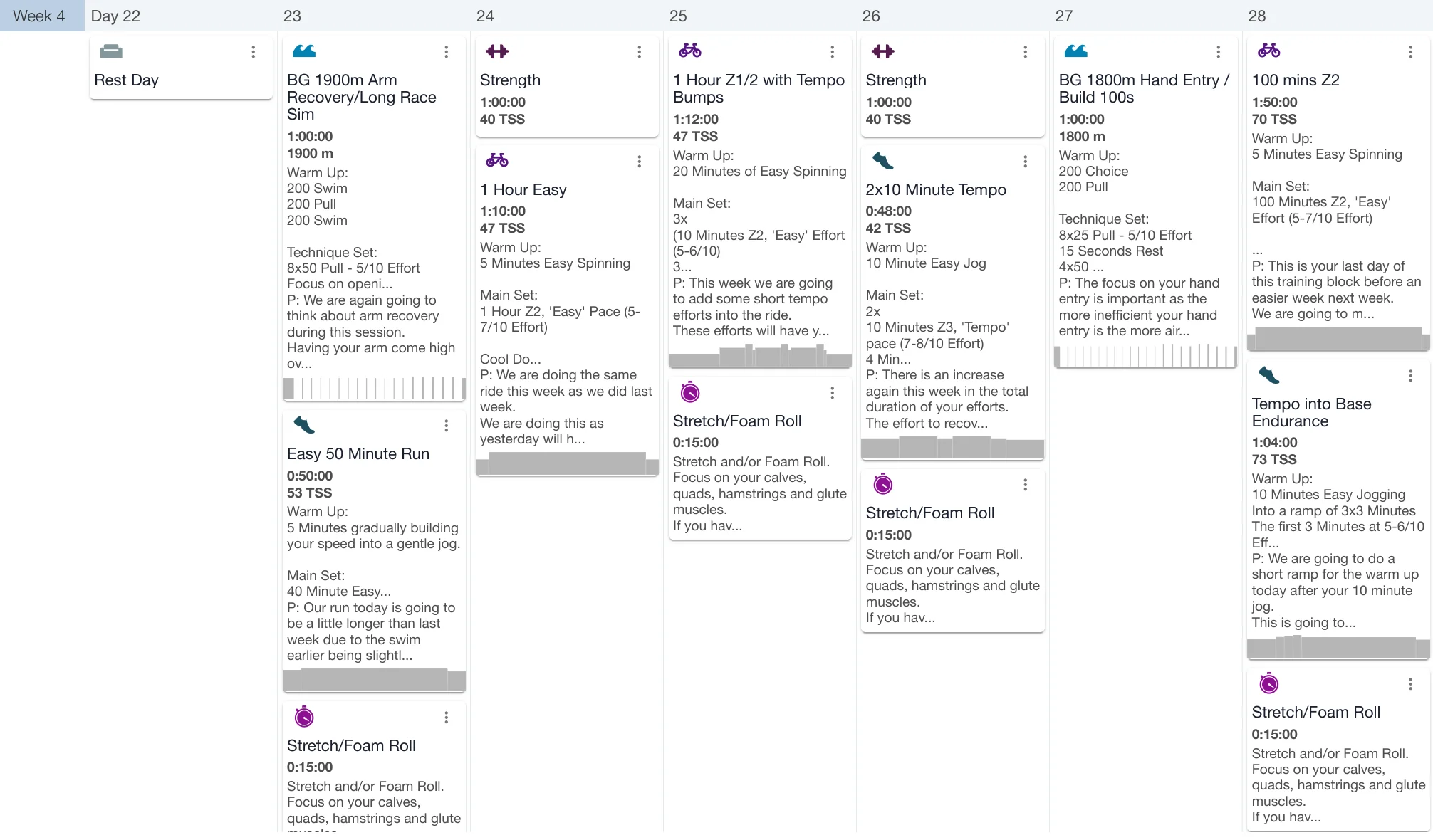Click interval chart on BG 1800m swim

[1145, 355]
